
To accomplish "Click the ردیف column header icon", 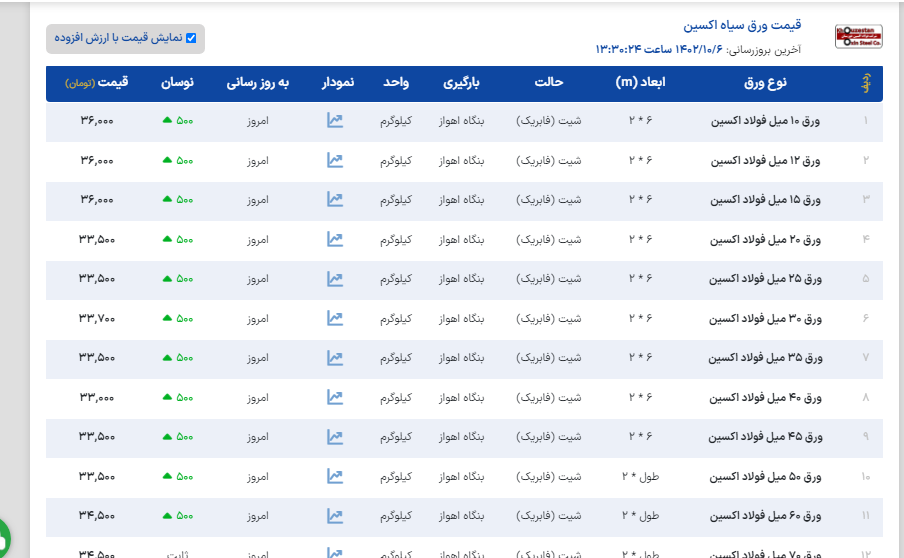I will tap(866, 83).
